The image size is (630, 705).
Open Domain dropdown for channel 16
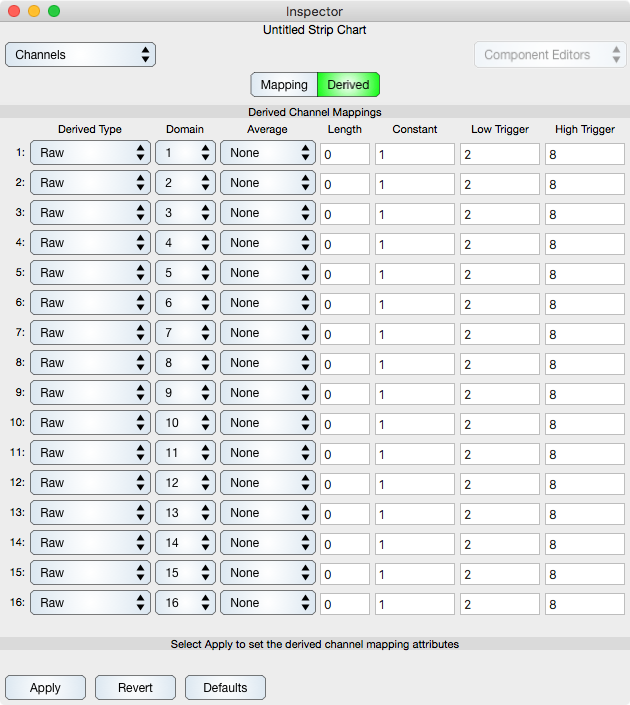185,603
